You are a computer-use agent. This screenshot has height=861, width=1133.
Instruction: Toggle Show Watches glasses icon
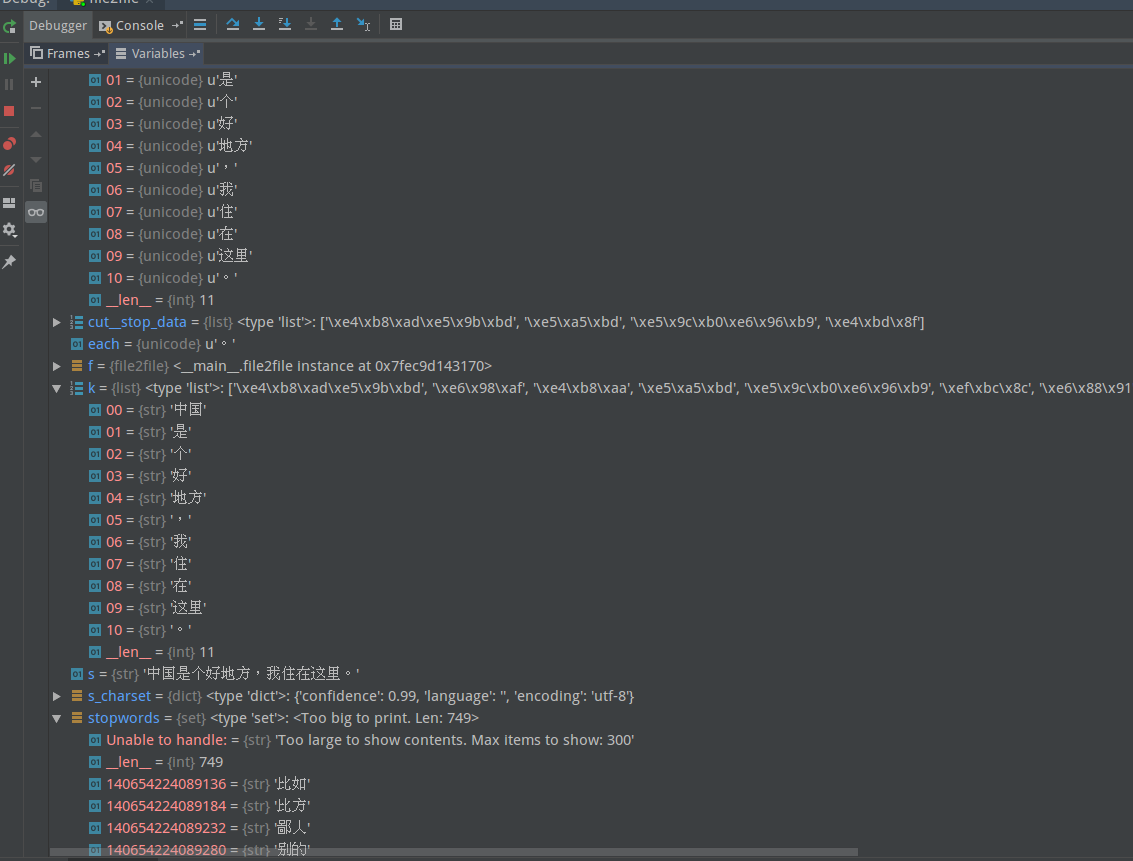[x=36, y=212]
